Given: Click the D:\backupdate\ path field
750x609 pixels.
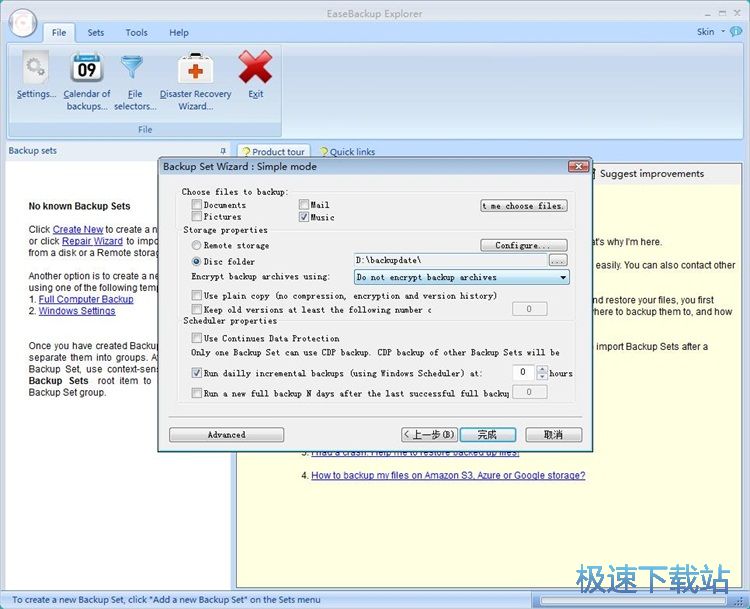Looking at the screenshot, I should (x=450, y=260).
